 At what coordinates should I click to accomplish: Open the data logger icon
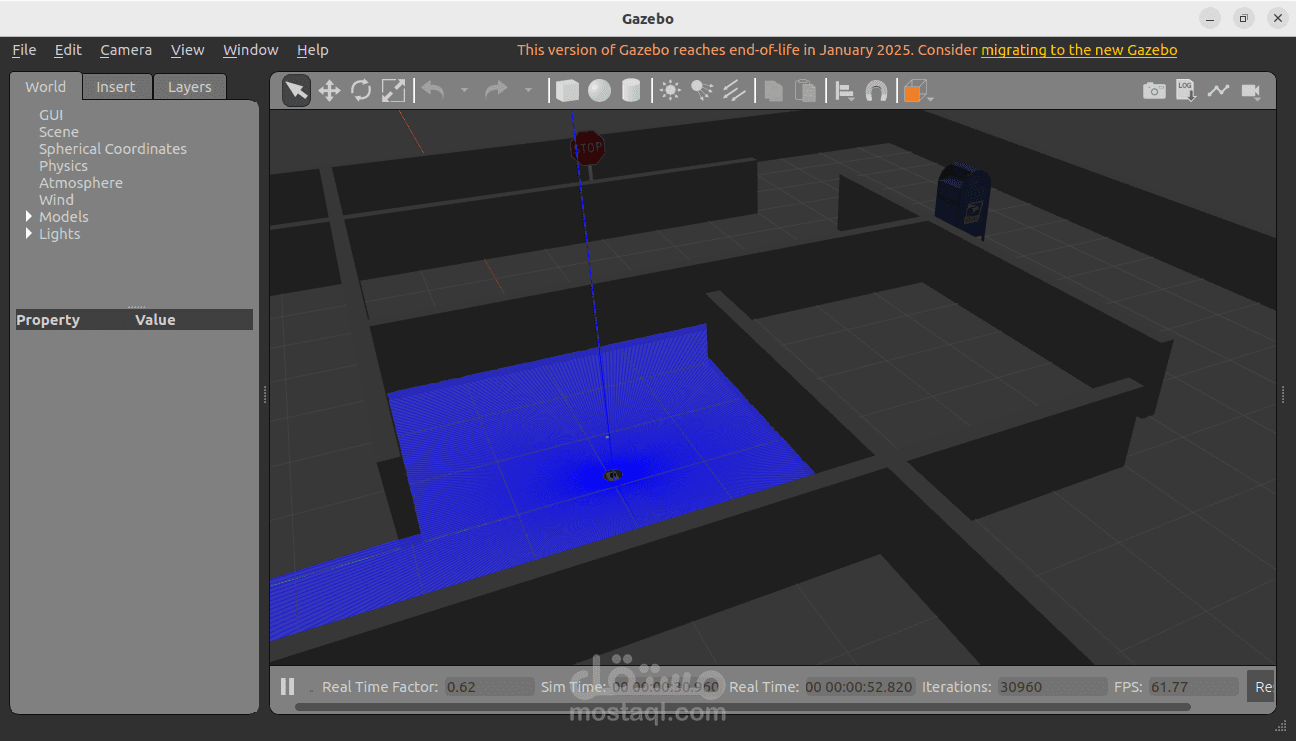point(1186,91)
